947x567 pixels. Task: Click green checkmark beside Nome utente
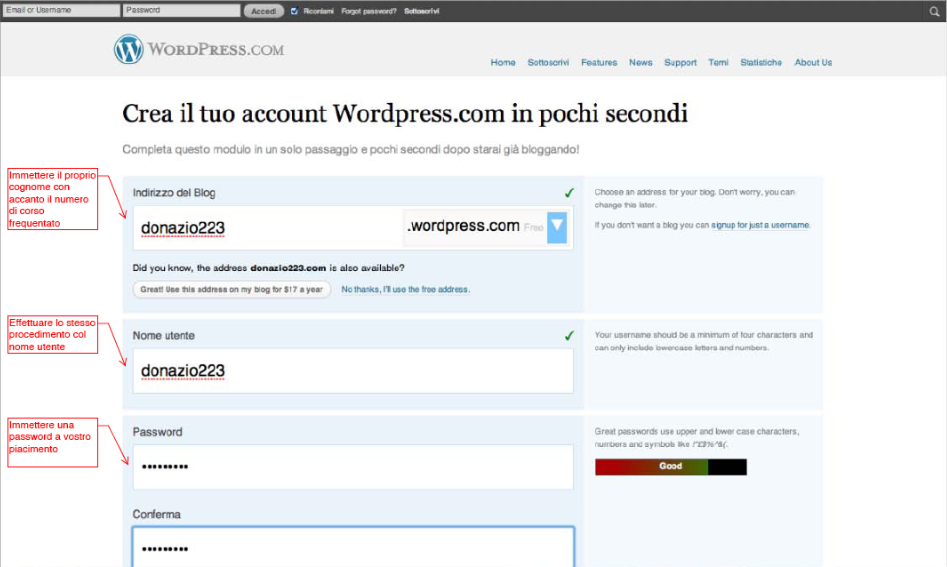coord(569,335)
